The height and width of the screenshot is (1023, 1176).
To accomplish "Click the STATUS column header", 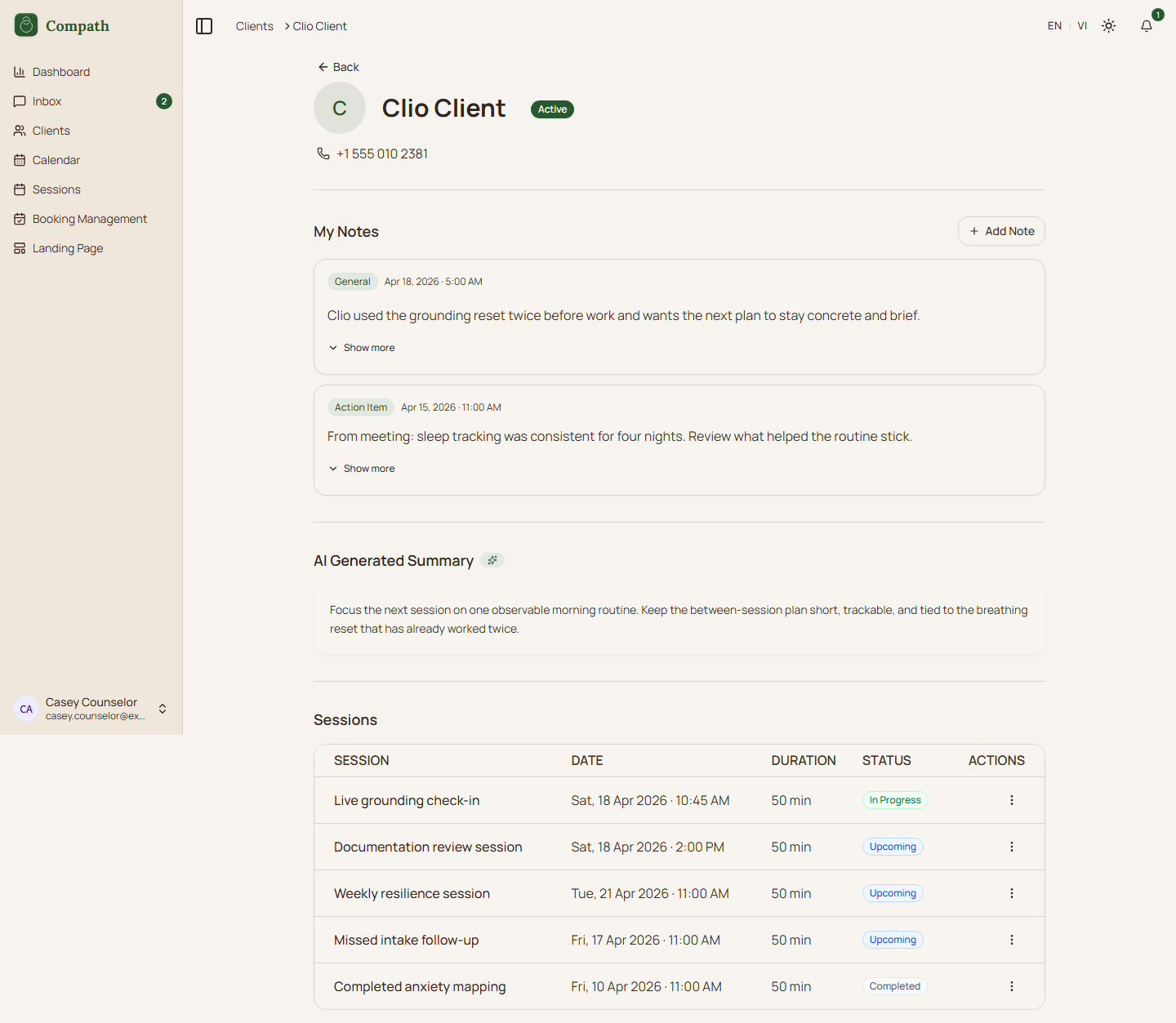I will coord(887,760).
